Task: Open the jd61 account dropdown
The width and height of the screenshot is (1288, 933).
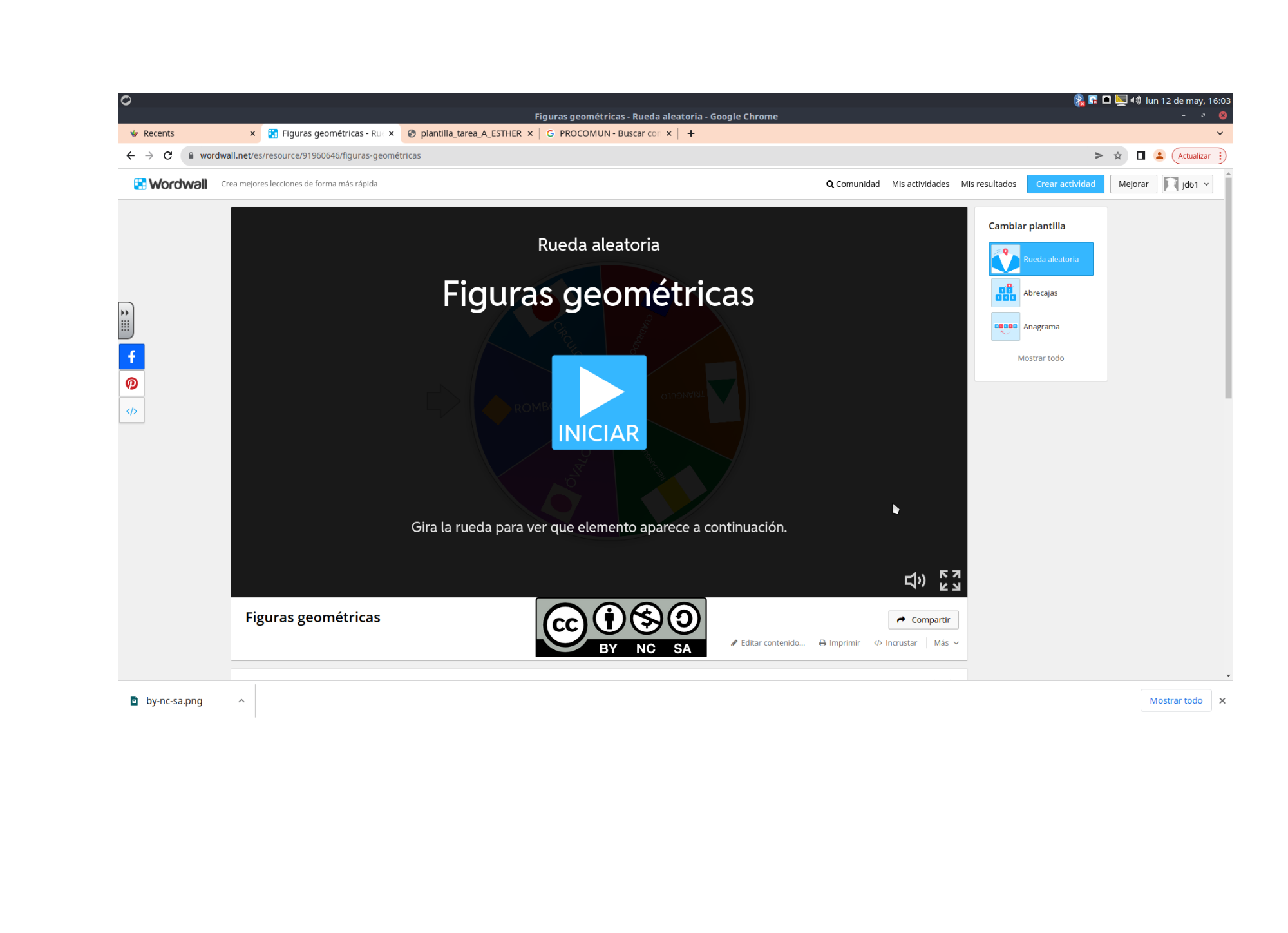Action: point(1187,184)
